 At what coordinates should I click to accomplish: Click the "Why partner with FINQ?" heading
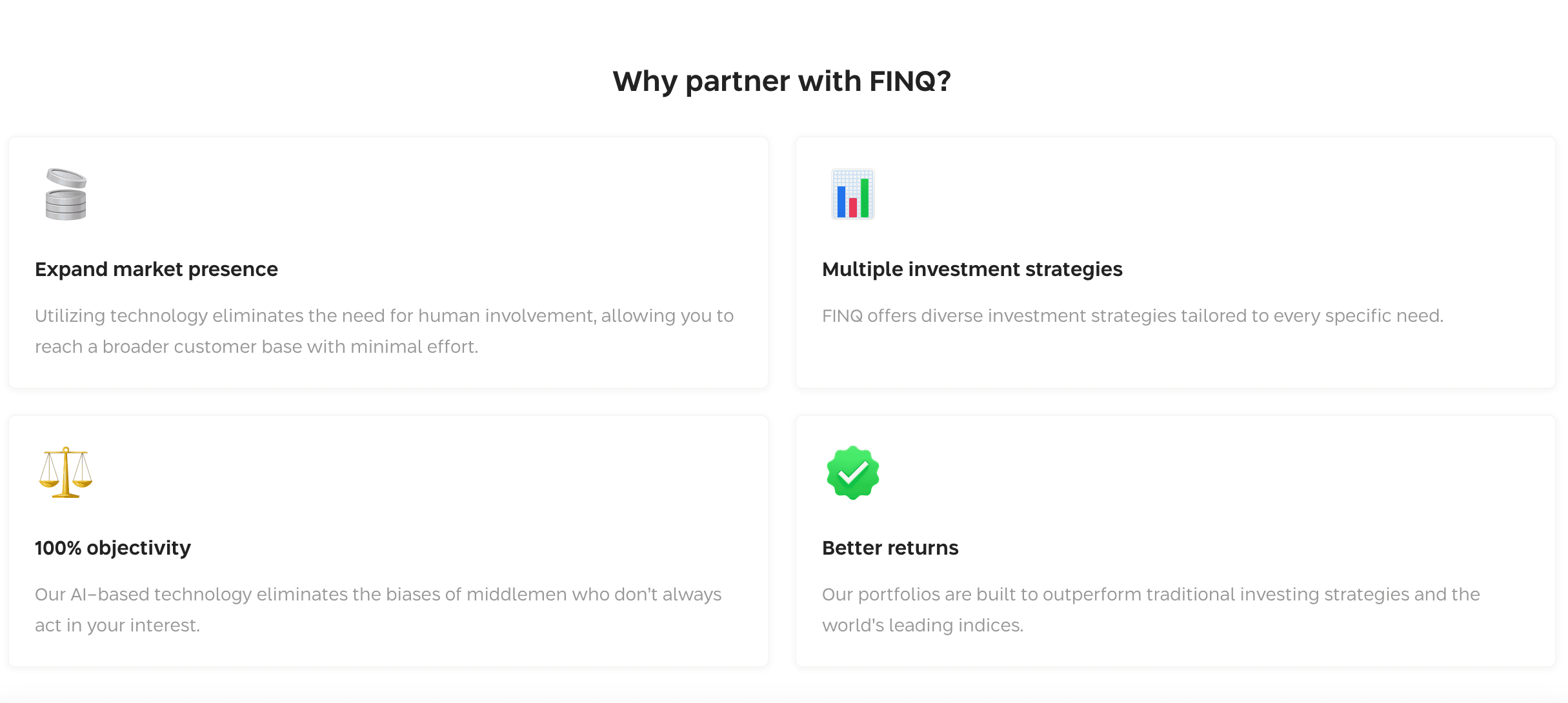(781, 81)
